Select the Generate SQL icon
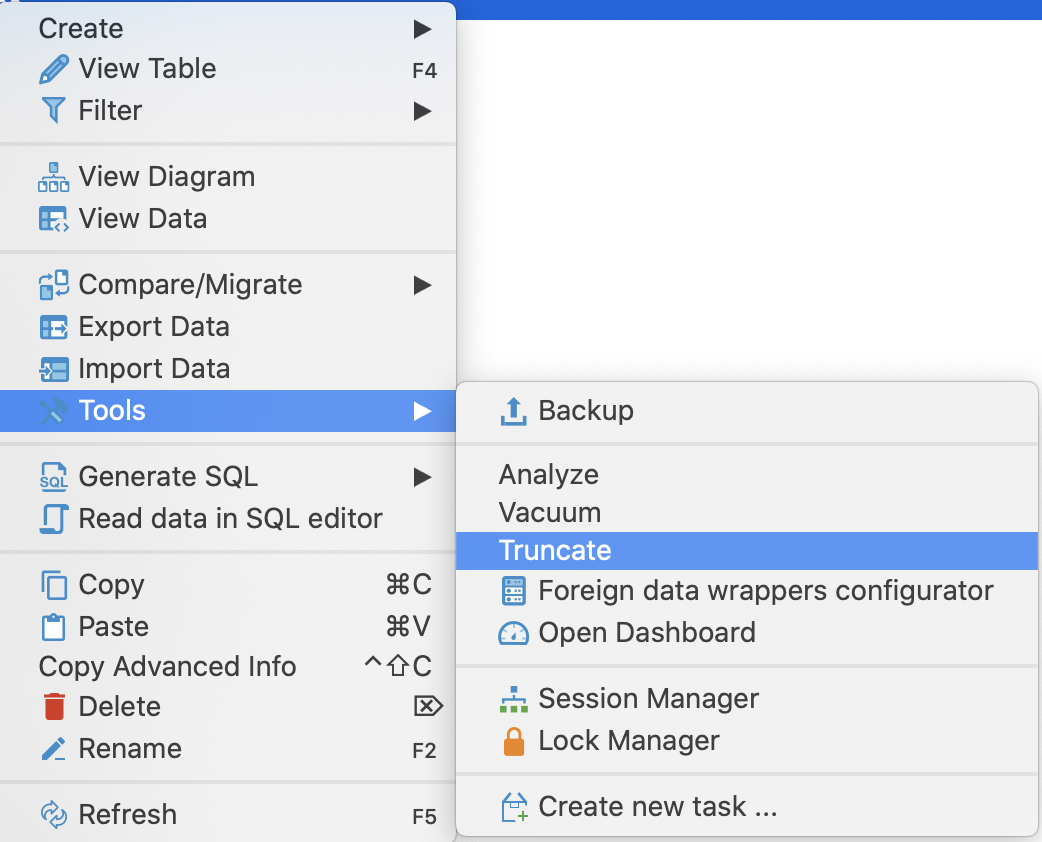Viewport: 1042px width, 842px height. click(x=53, y=476)
